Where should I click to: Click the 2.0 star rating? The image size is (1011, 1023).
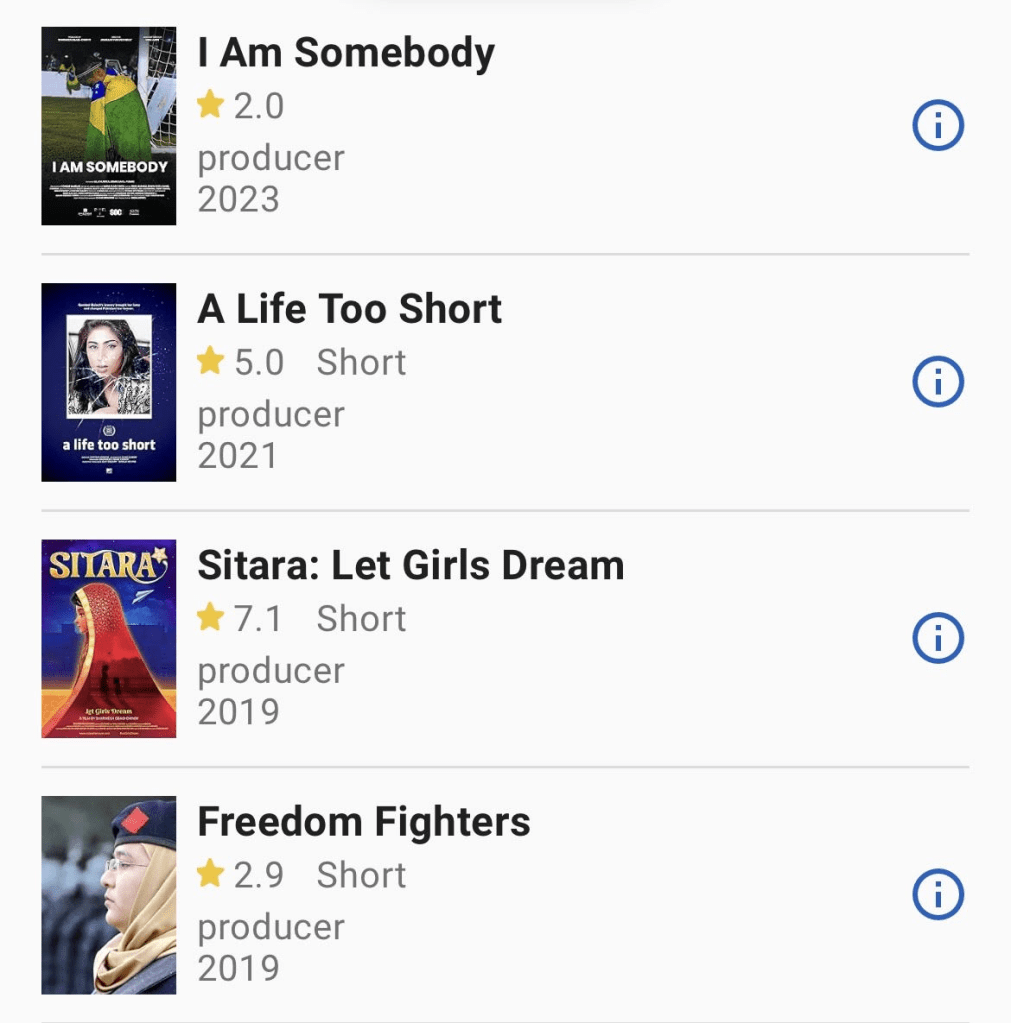(x=241, y=105)
